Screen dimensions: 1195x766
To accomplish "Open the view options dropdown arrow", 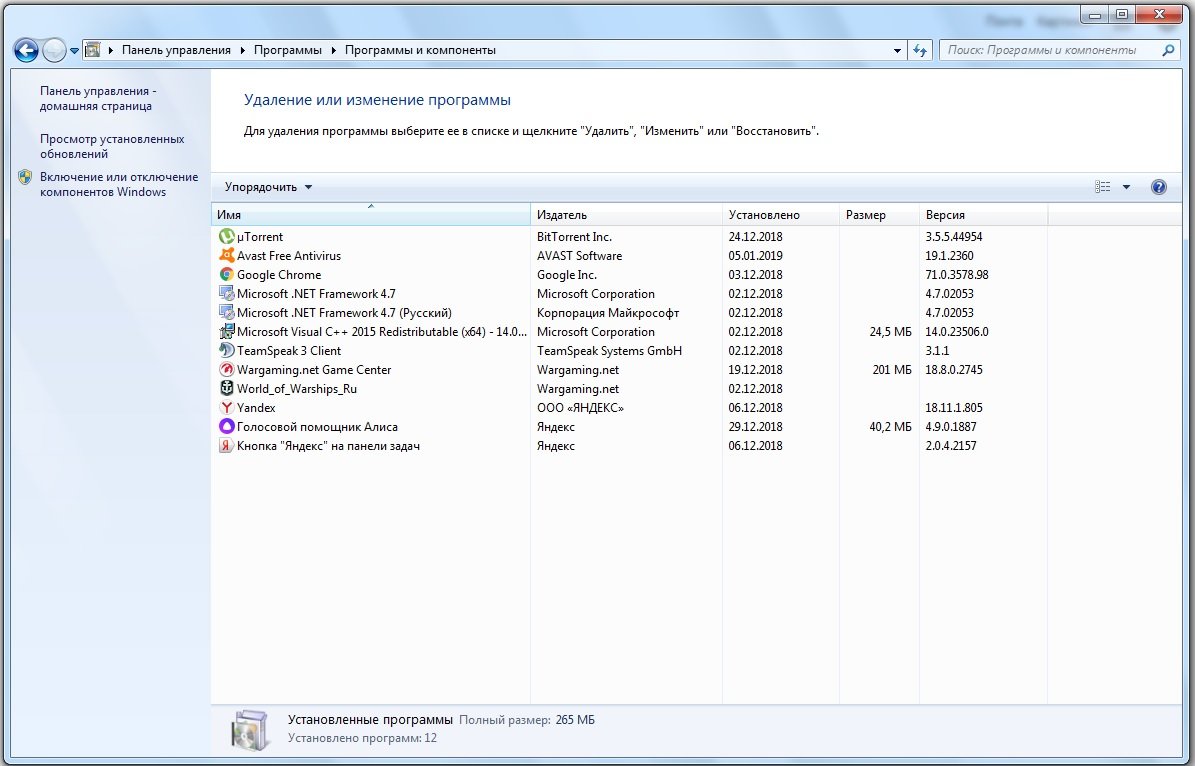I will pos(1126,187).
